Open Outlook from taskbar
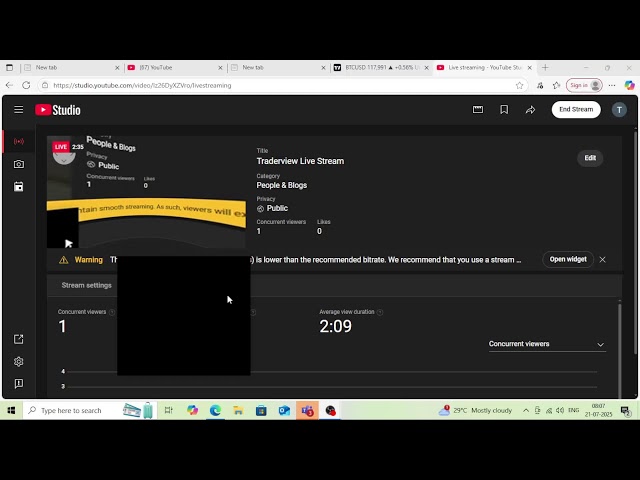The image size is (640, 480). pyautogui.click(x=284, y=410)
